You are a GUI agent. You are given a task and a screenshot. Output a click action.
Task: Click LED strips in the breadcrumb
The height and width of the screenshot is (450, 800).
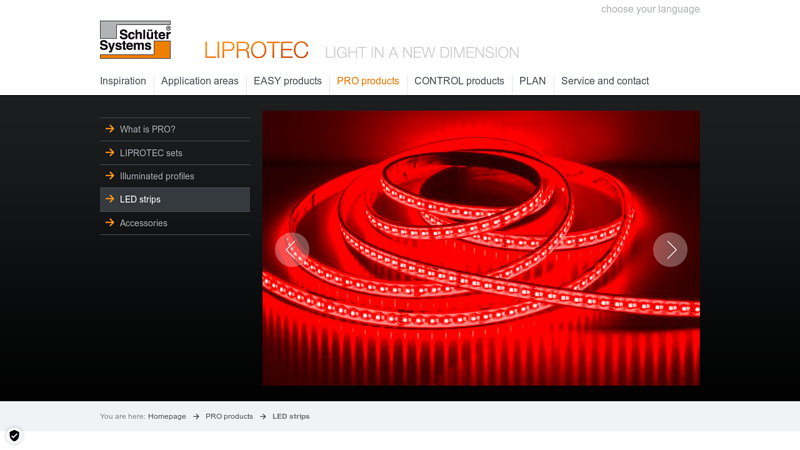coord(291,416)
